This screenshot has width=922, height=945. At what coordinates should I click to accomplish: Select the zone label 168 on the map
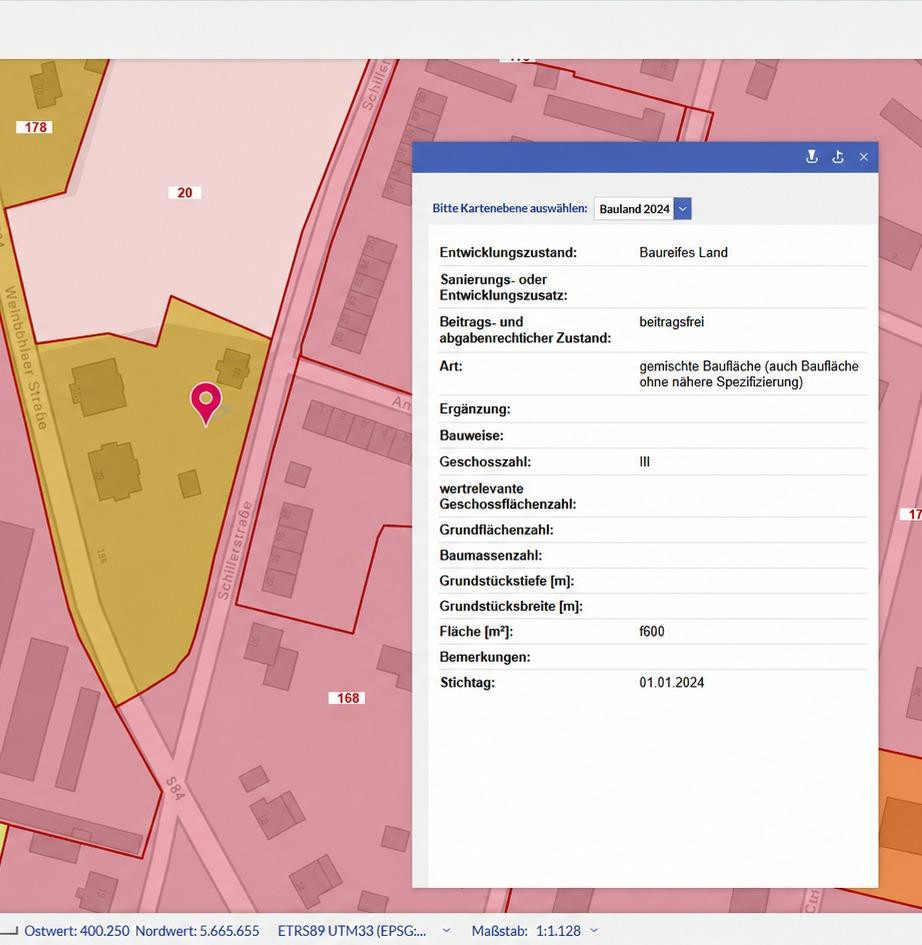[x=347, y=698]
